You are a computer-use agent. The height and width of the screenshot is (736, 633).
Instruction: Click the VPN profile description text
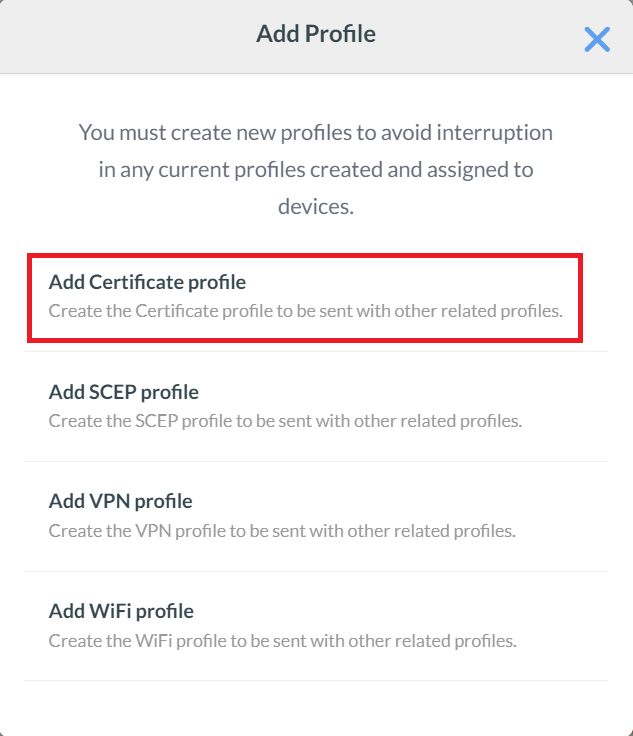[282, 530]
